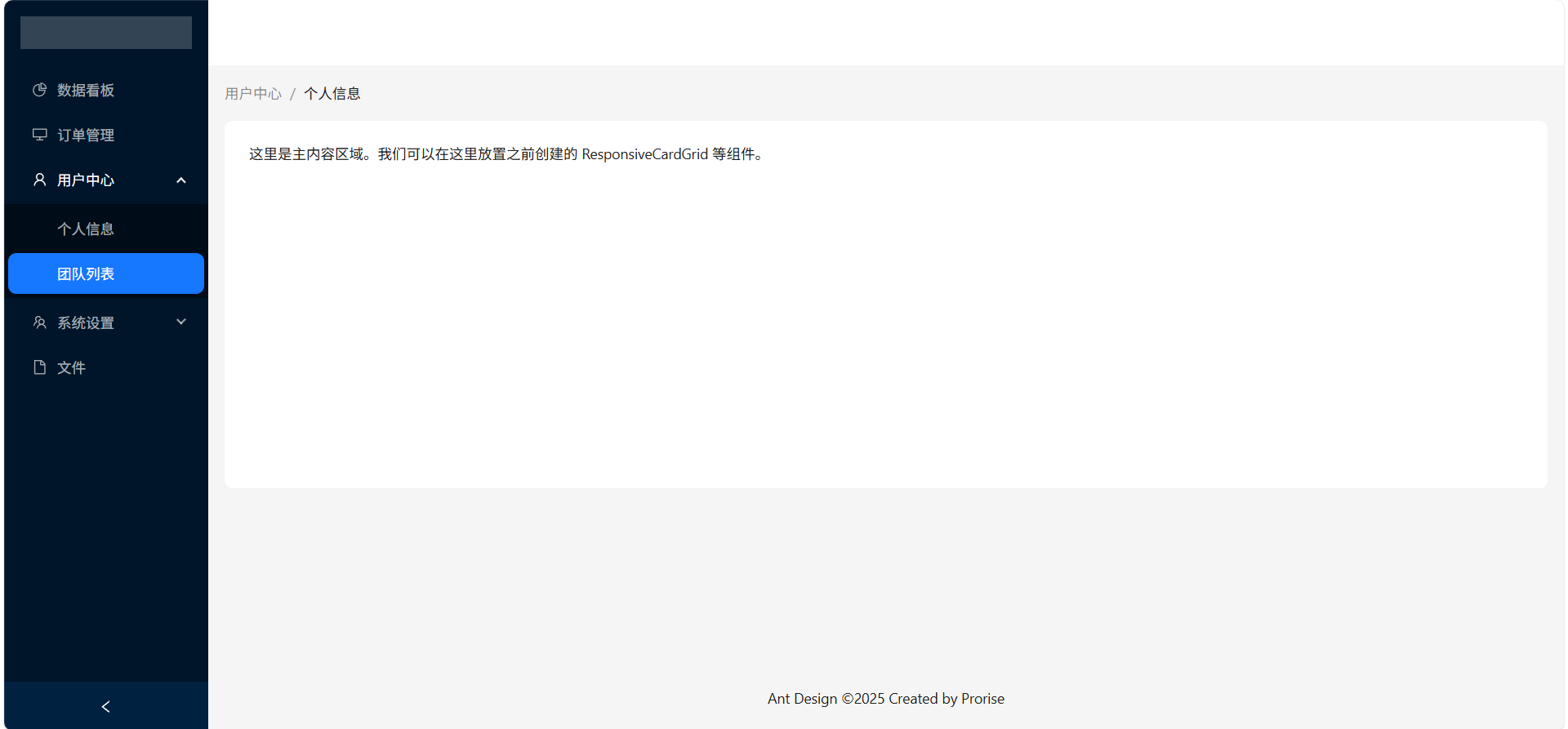Click the ResponsiveCardGrid paragraph in main content
This screenshot has height=729, width=1568.
(x=506, y=154)
